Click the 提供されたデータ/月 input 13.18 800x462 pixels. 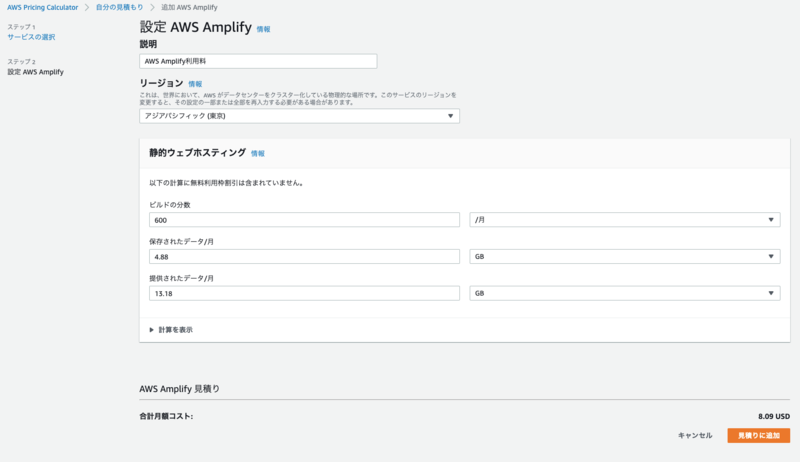pyautogui.click(x=305, y=293)
